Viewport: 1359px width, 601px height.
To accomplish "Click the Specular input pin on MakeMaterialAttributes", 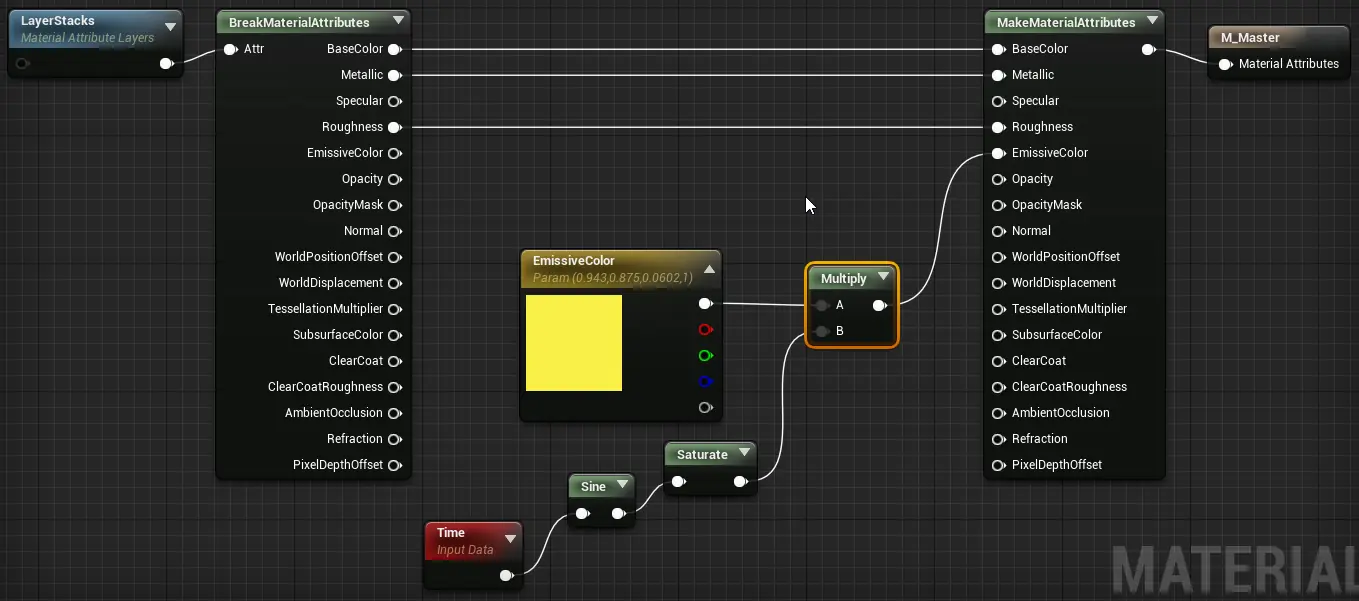I will tap(998, 101).
